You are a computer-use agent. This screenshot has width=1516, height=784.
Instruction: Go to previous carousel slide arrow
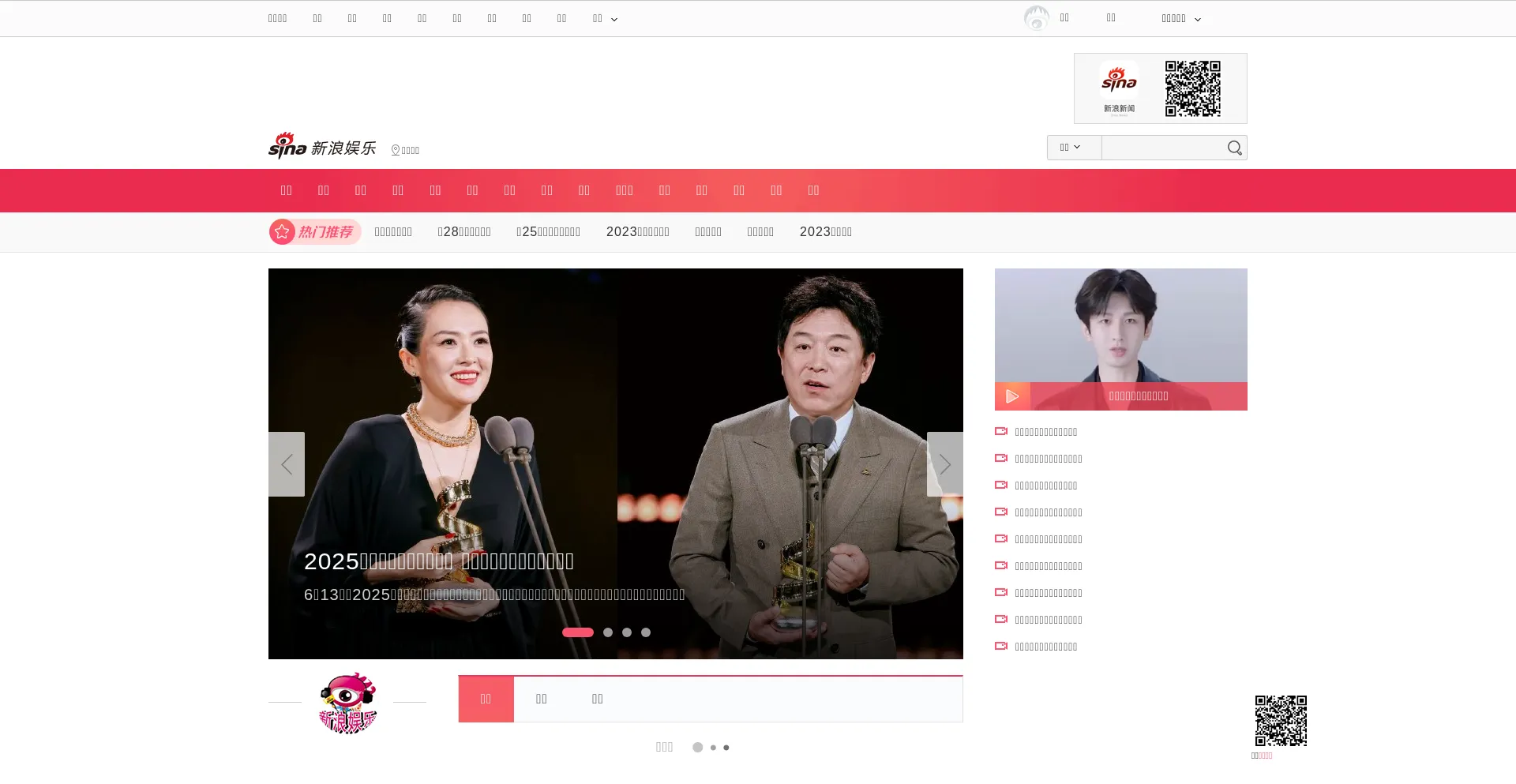[x=287, y=464]
